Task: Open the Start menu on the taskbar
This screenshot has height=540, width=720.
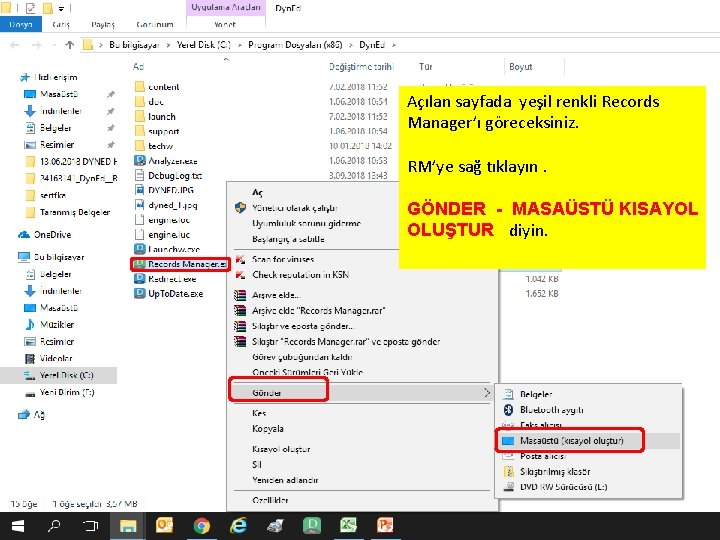Action: 17,526
